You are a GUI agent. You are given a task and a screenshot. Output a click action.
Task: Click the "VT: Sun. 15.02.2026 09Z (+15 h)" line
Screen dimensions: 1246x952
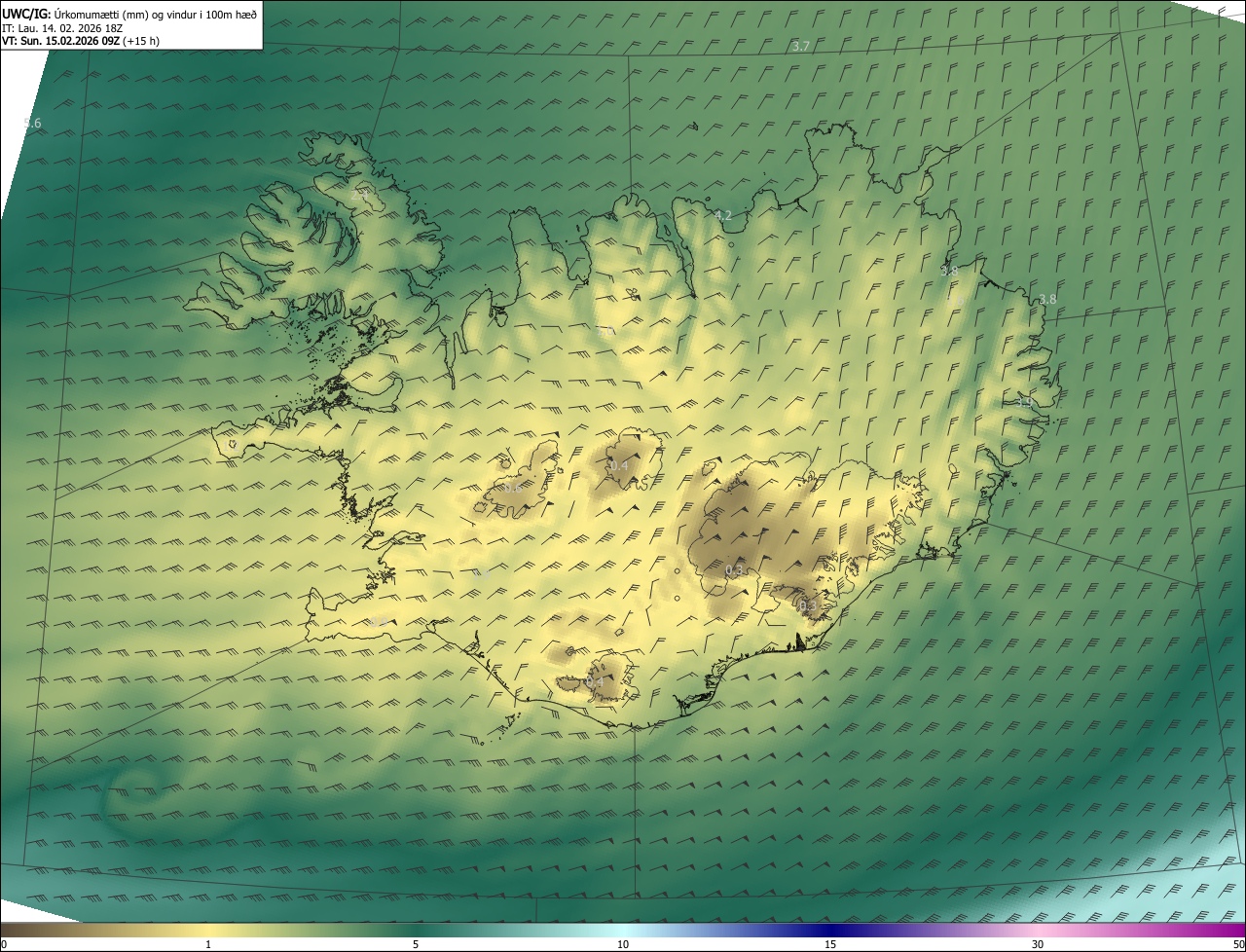pyautogui.click(x=81, y=40)
